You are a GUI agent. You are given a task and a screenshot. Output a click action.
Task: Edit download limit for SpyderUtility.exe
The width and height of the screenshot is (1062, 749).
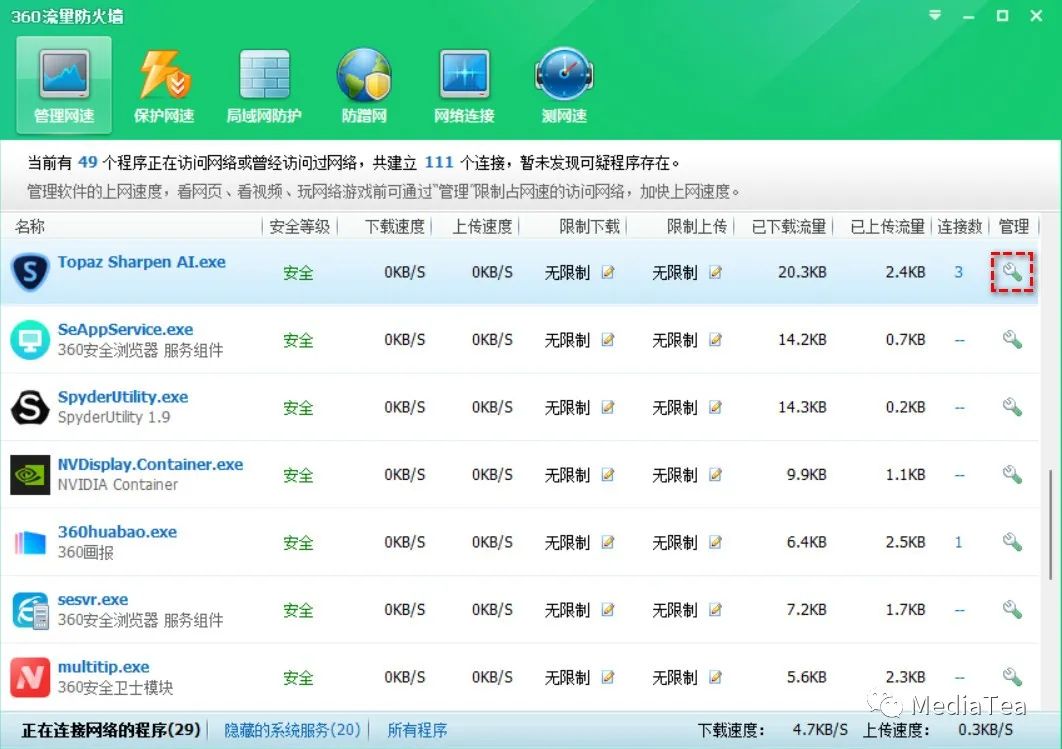point(608,407)
